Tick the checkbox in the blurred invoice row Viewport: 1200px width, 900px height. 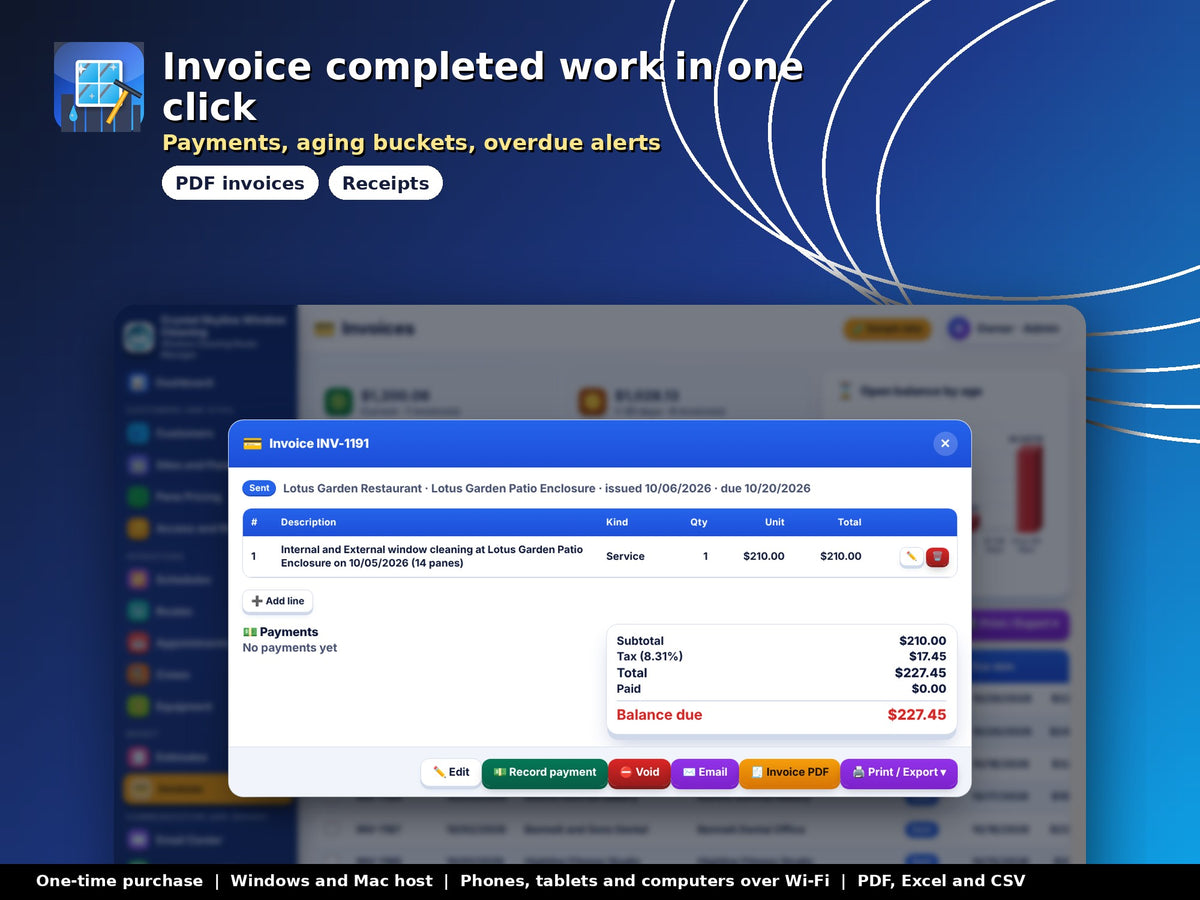332,829
